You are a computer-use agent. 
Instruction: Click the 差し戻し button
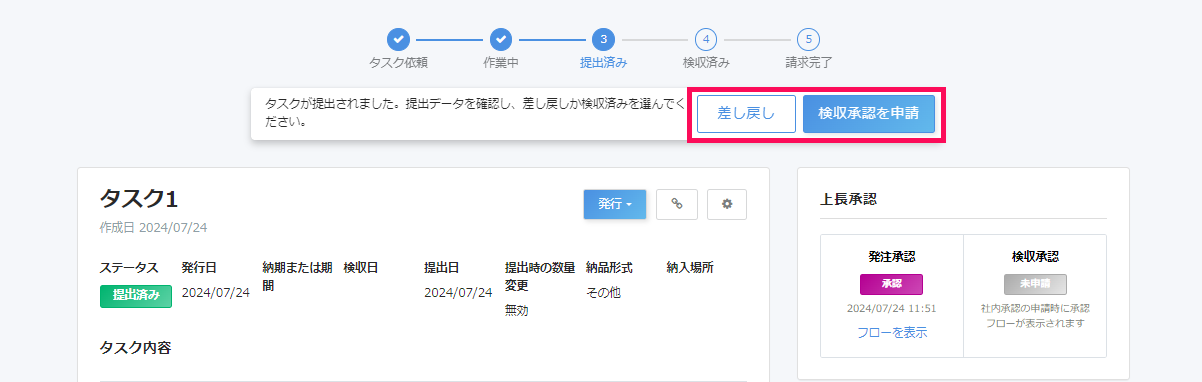(x=746, y=114)
